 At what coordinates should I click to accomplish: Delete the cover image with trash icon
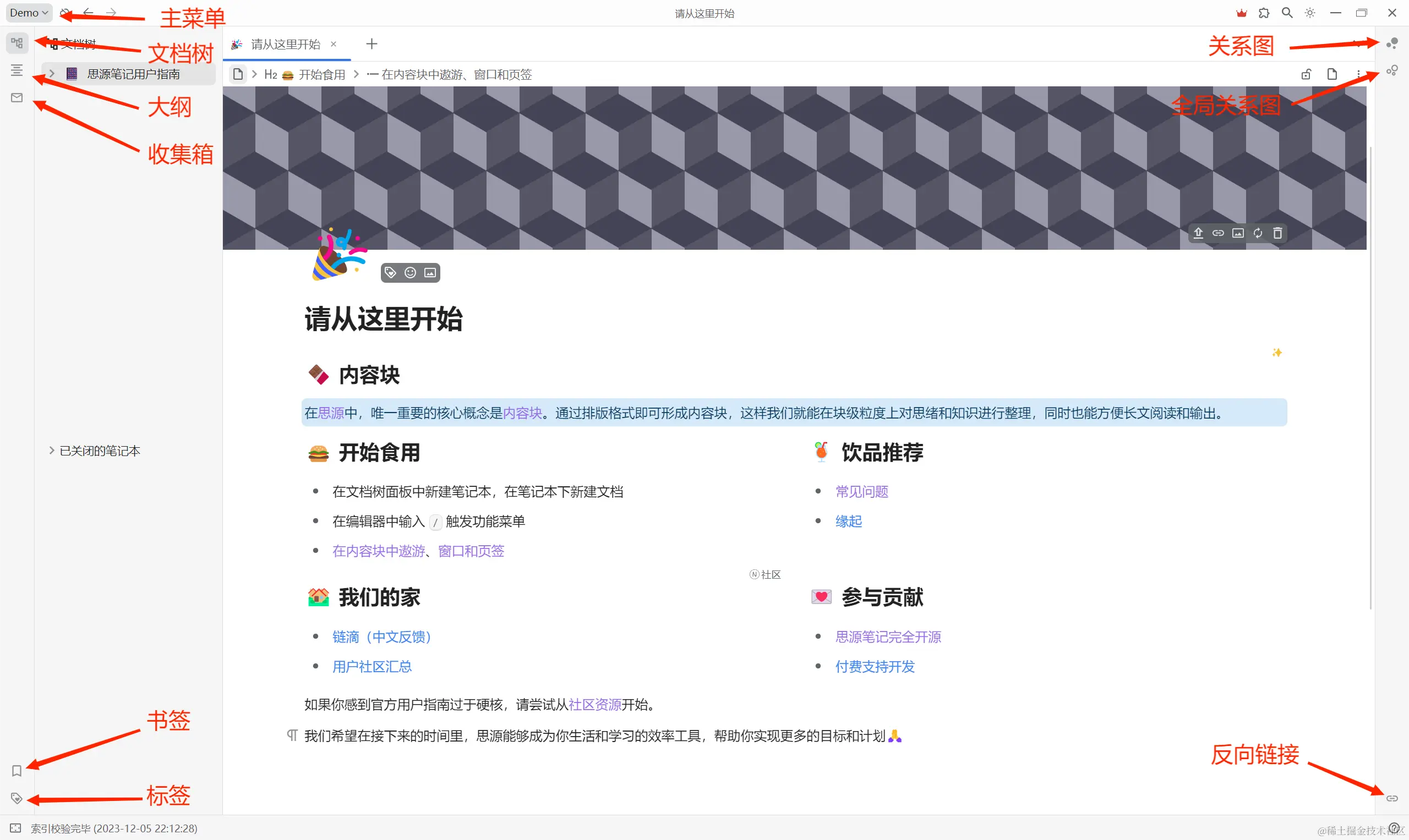coord(1277,233)
